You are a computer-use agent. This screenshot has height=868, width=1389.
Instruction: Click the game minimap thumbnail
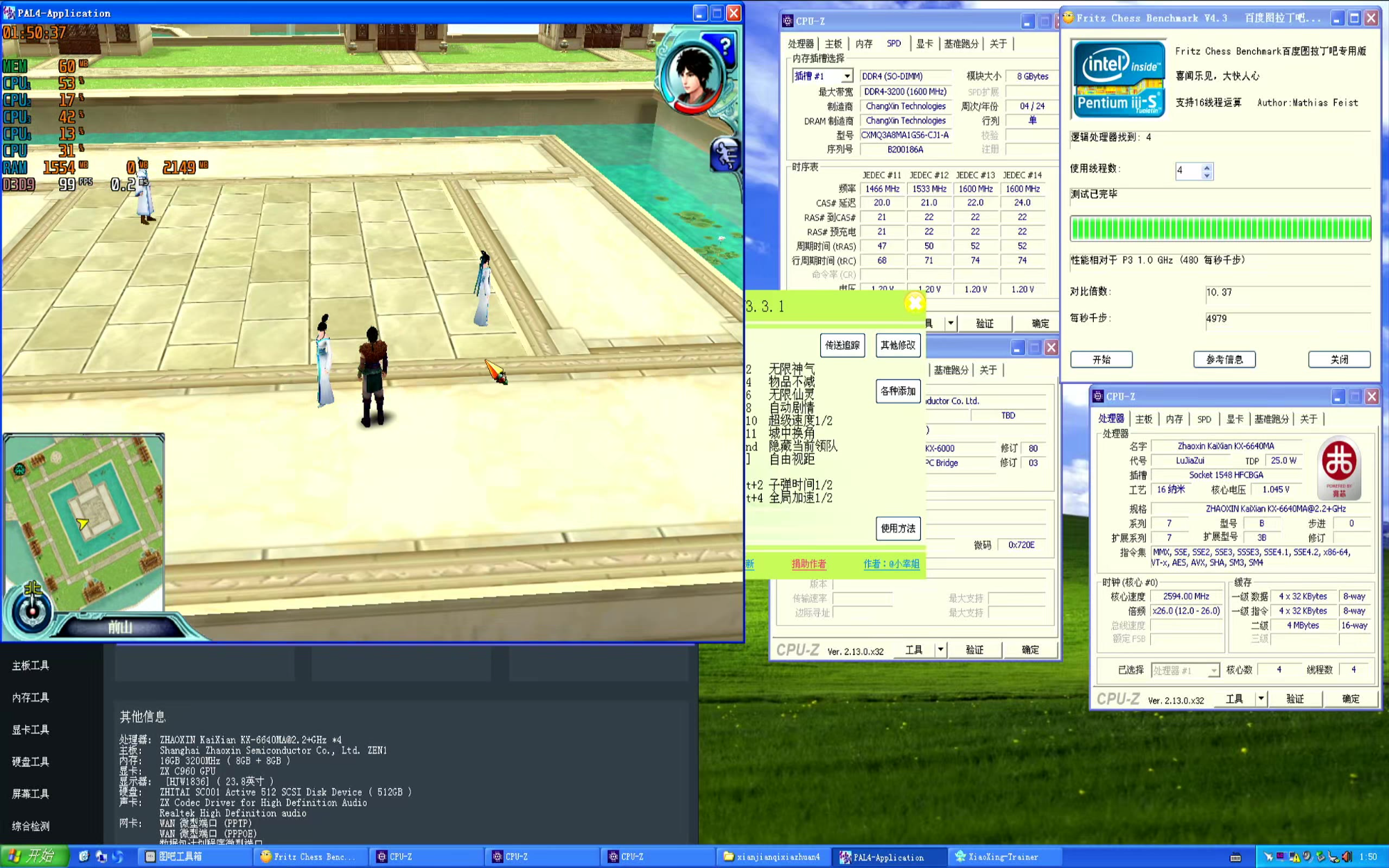84,522
